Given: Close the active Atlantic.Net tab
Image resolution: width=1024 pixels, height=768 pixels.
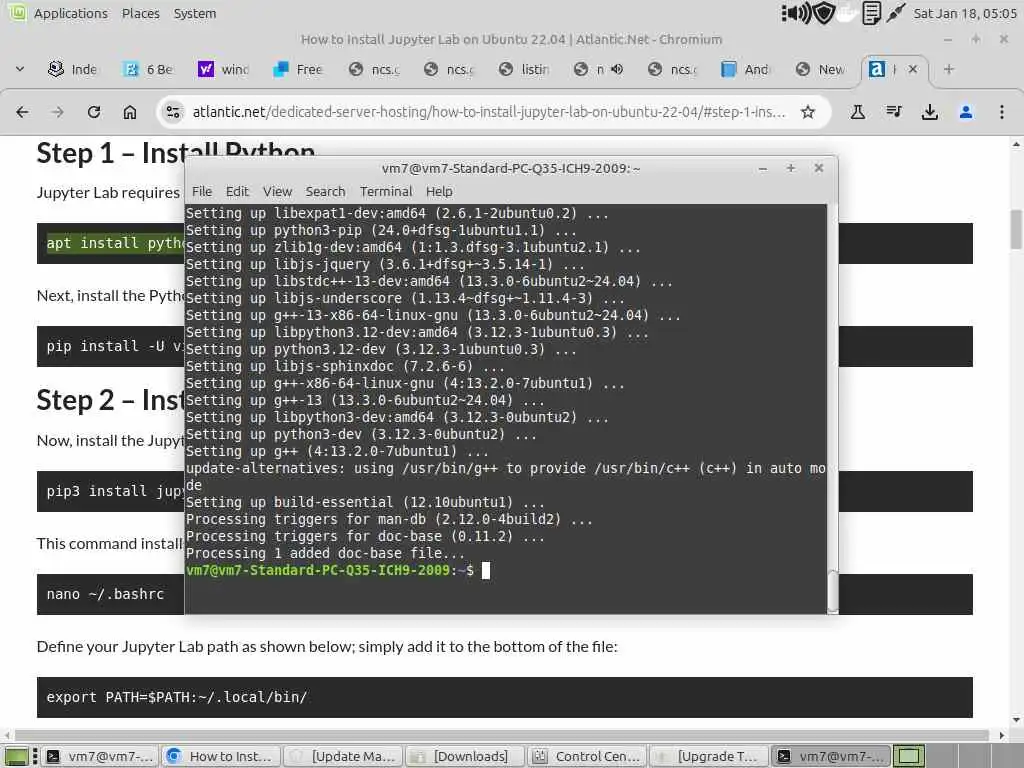Looking at the screenshot, I should [913, 69].
